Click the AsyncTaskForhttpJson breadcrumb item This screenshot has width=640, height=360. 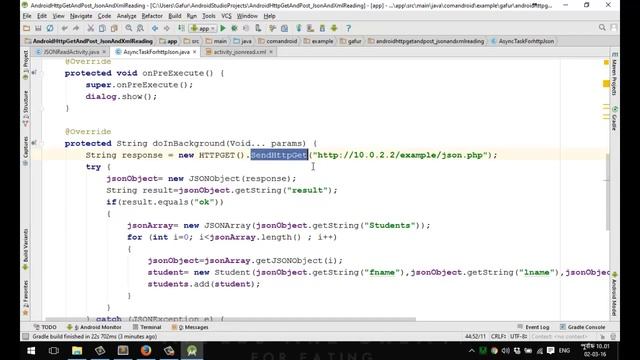(x=522, y=41)
